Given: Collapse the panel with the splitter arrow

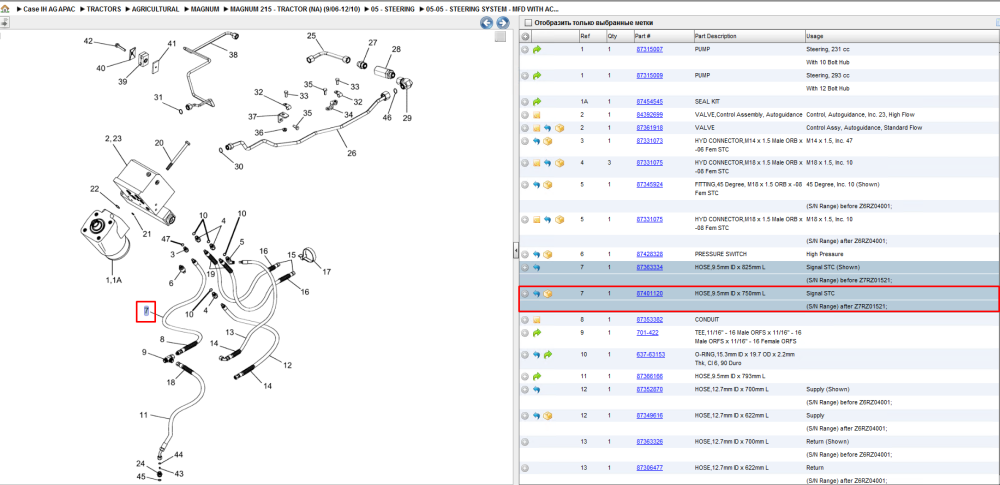Looking at the screenshot, I should coord(516,251).
